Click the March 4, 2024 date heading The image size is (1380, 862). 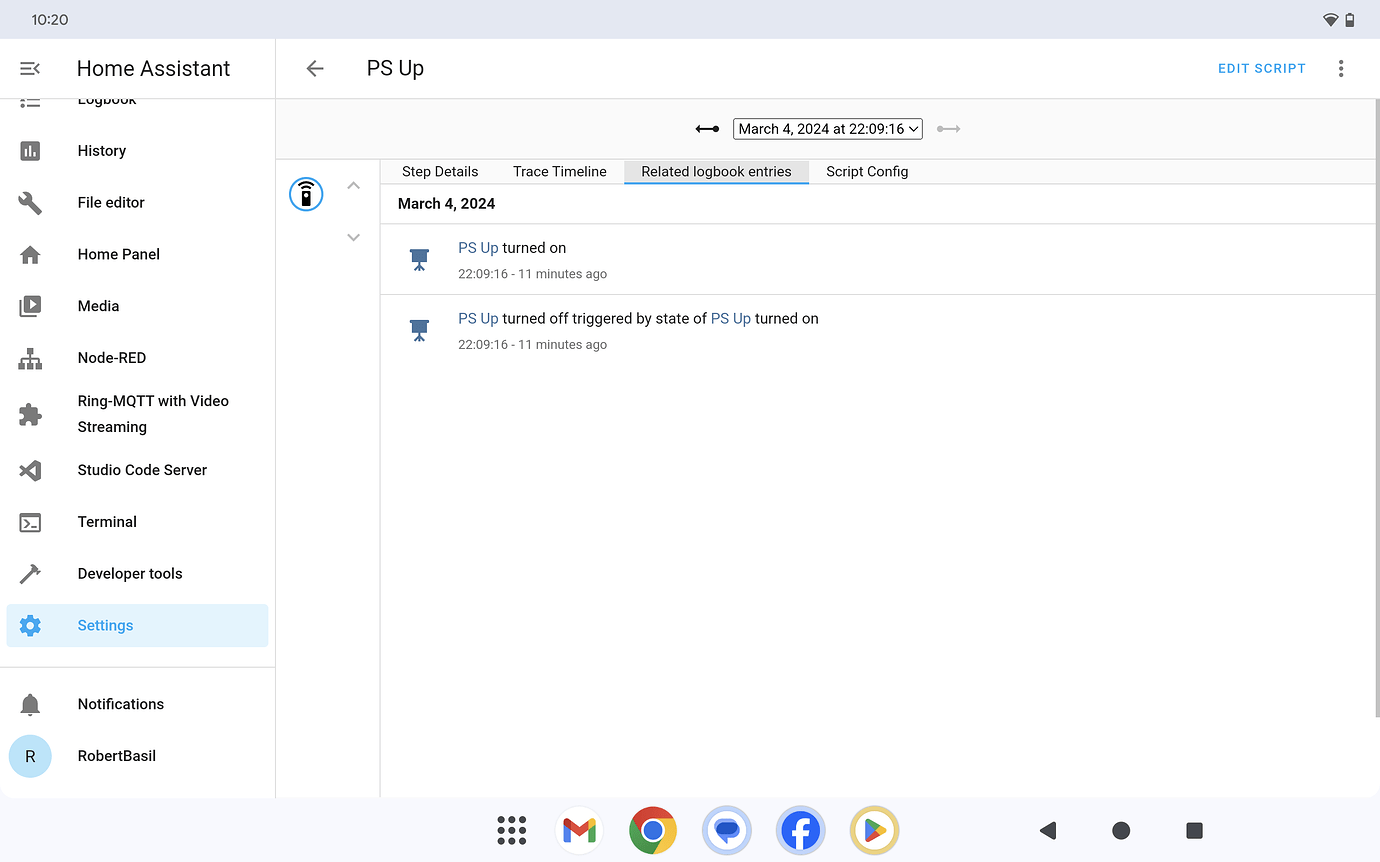pyautogui.click(x=446, y=204)
